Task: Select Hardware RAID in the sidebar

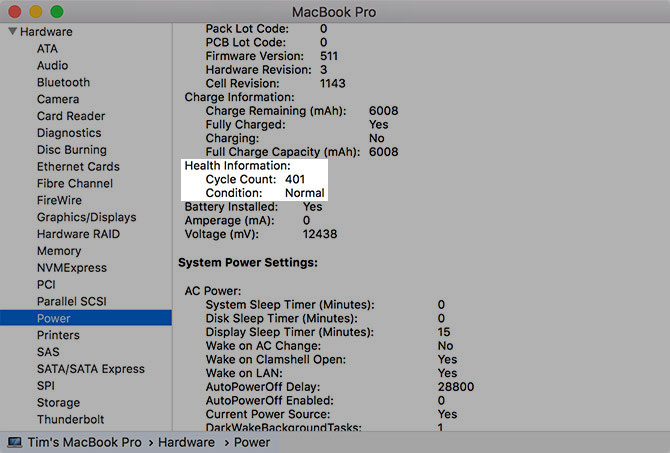Action: tap(78, 234)
